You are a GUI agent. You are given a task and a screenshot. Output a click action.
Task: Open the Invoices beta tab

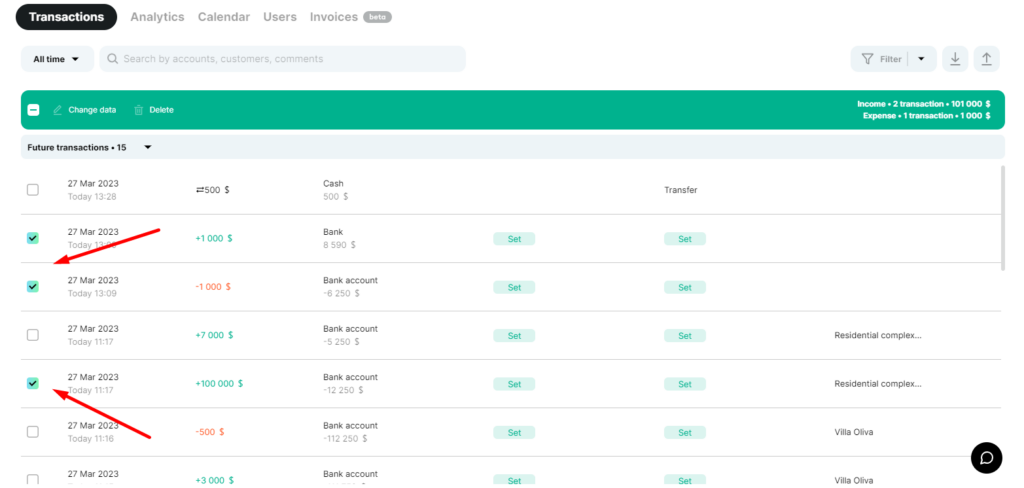[x=351, y=17]
